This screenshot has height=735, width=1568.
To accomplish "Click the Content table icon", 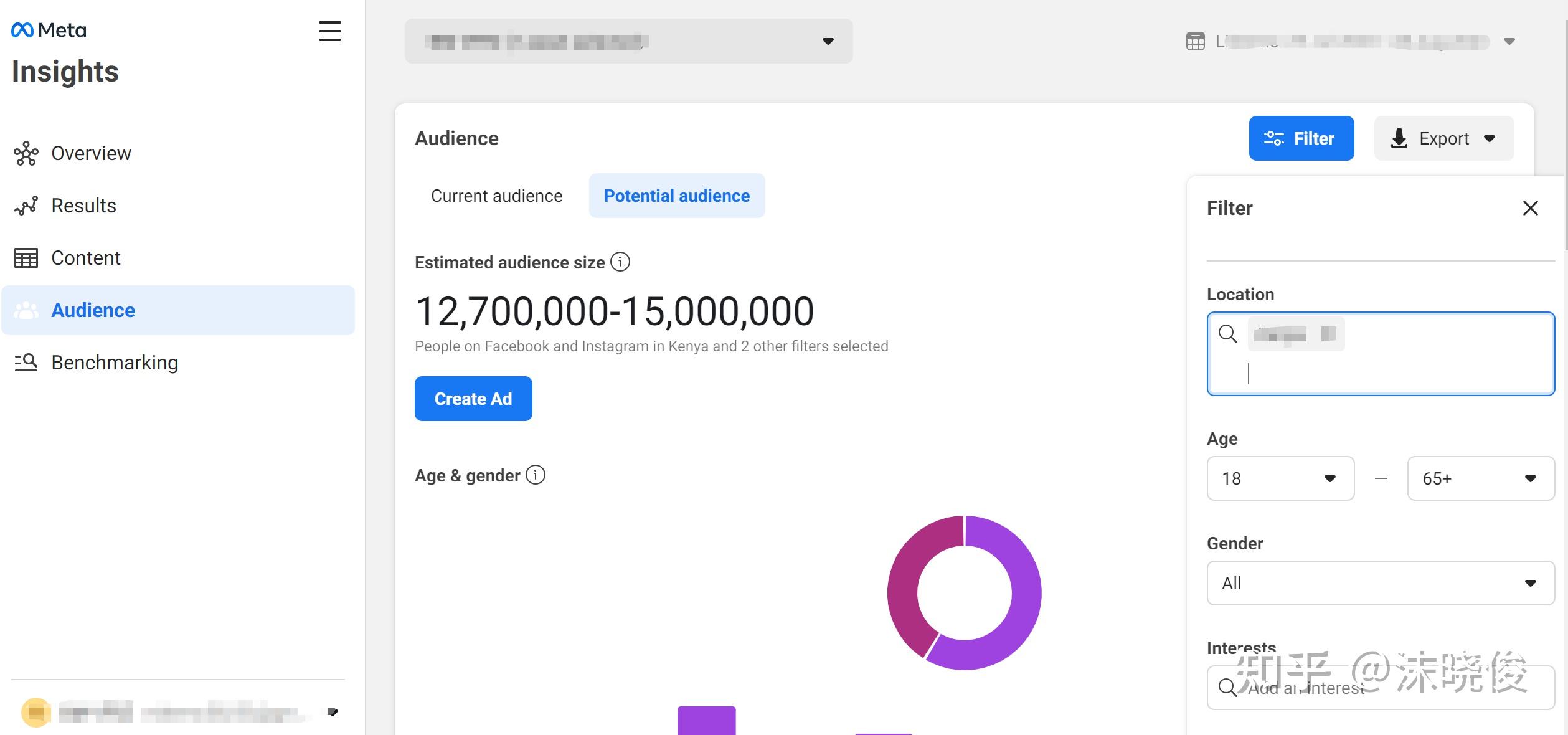I will pyautogui.click(x=26, y=258).
